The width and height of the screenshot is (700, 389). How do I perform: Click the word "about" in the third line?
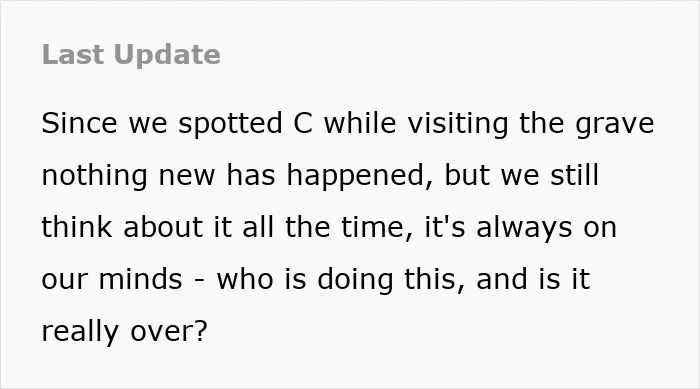163,226
